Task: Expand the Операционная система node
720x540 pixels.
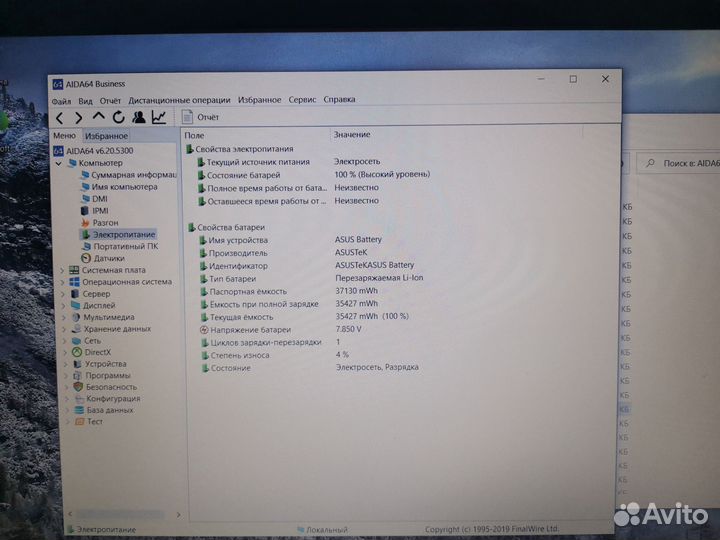Action: point(63,282)
